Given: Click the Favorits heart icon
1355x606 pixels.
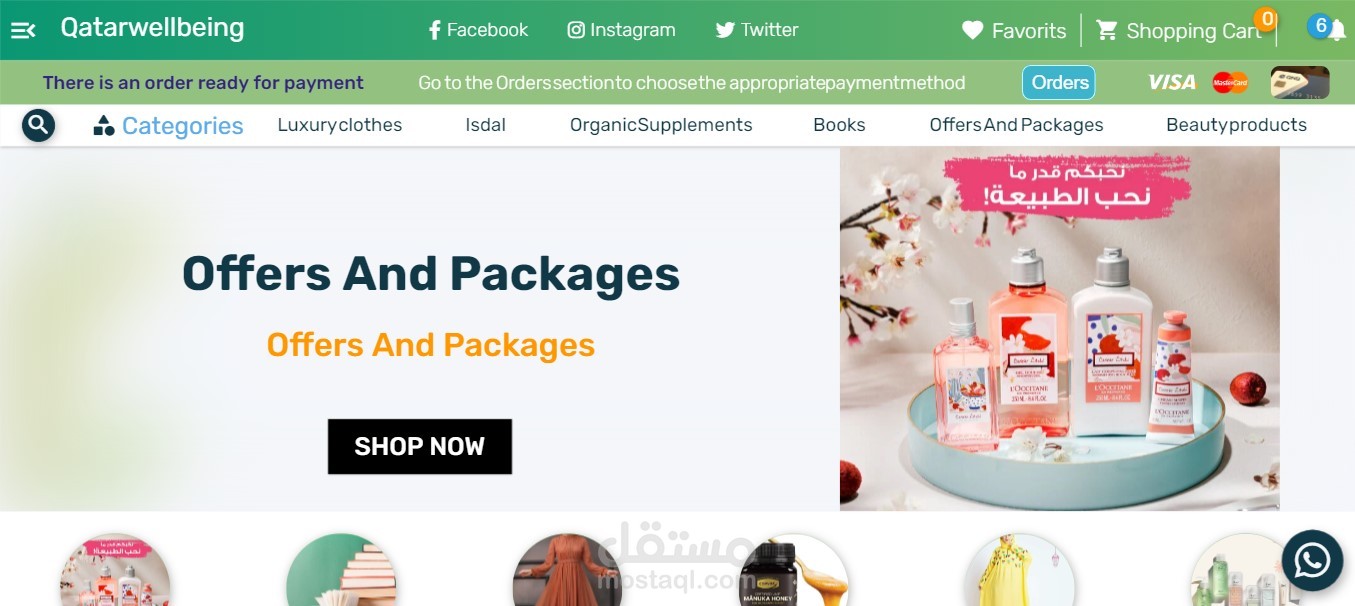Looking at the screenshot, I should [x=973, y=31].
